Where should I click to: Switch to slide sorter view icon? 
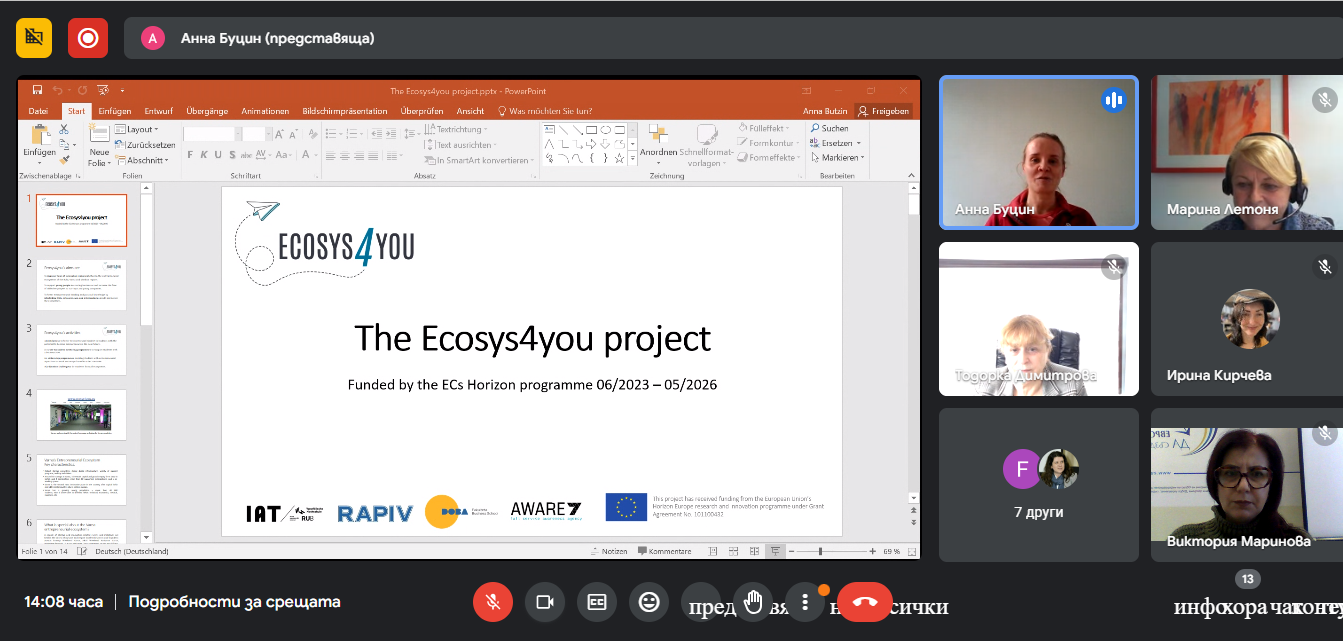734,551
